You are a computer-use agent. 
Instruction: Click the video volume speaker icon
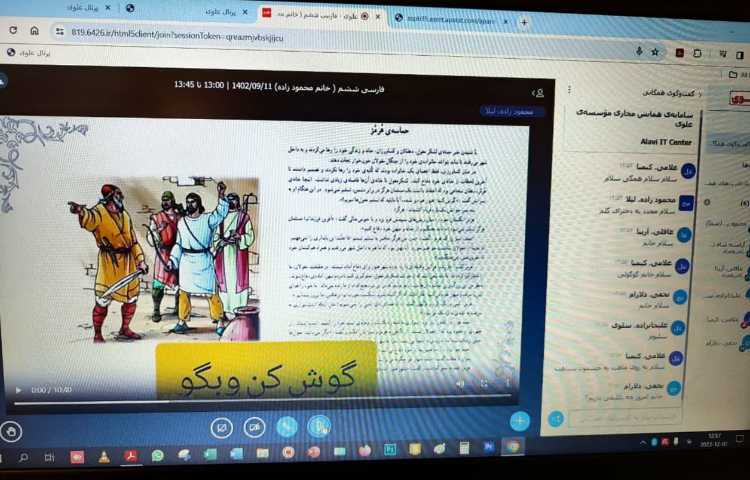(x=460, y=384)
